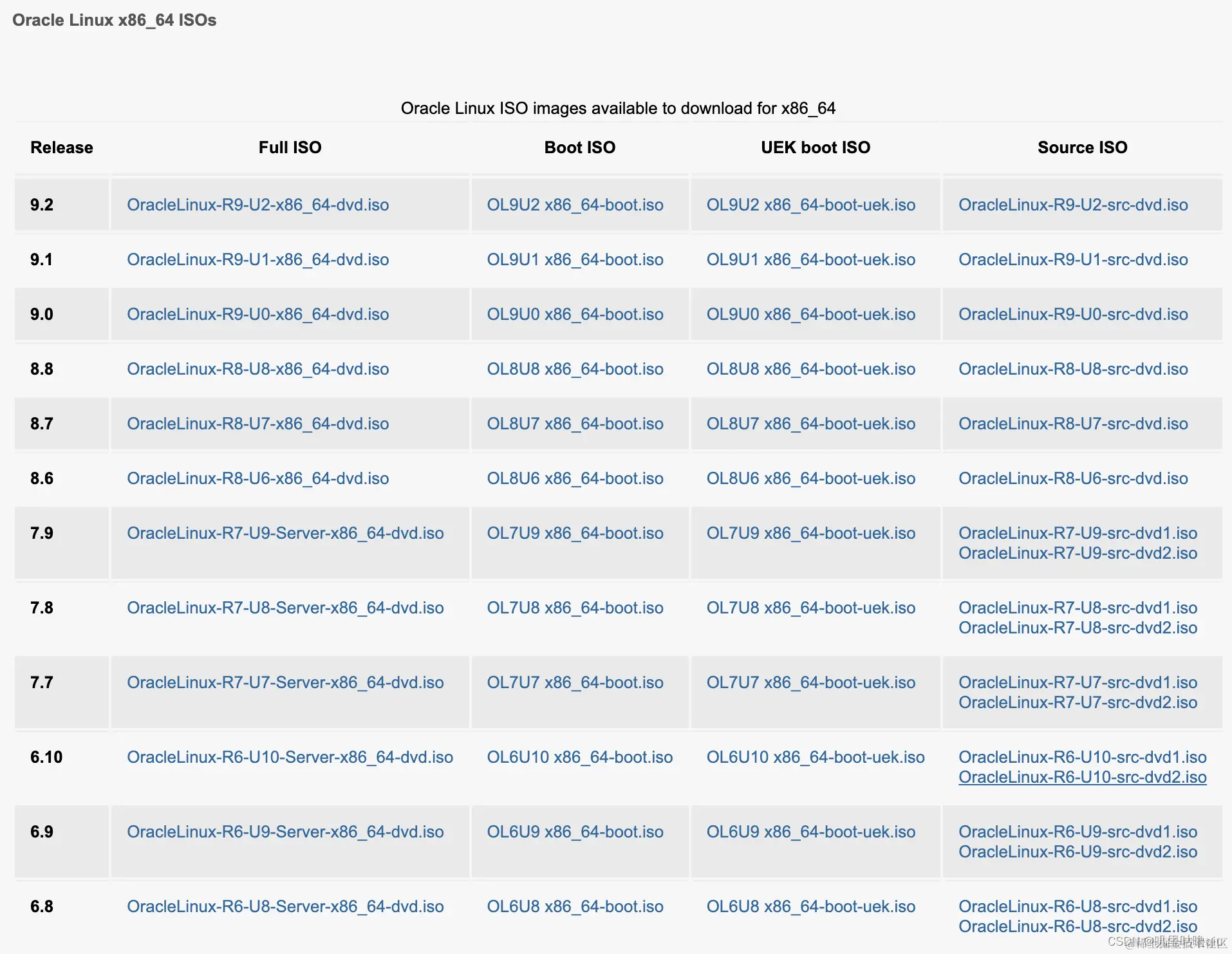Click OracleLinux-R9-U1-src-dvd.iso
The height and width of the screenshot is (954, 1232).
(x=1073, y=259)
